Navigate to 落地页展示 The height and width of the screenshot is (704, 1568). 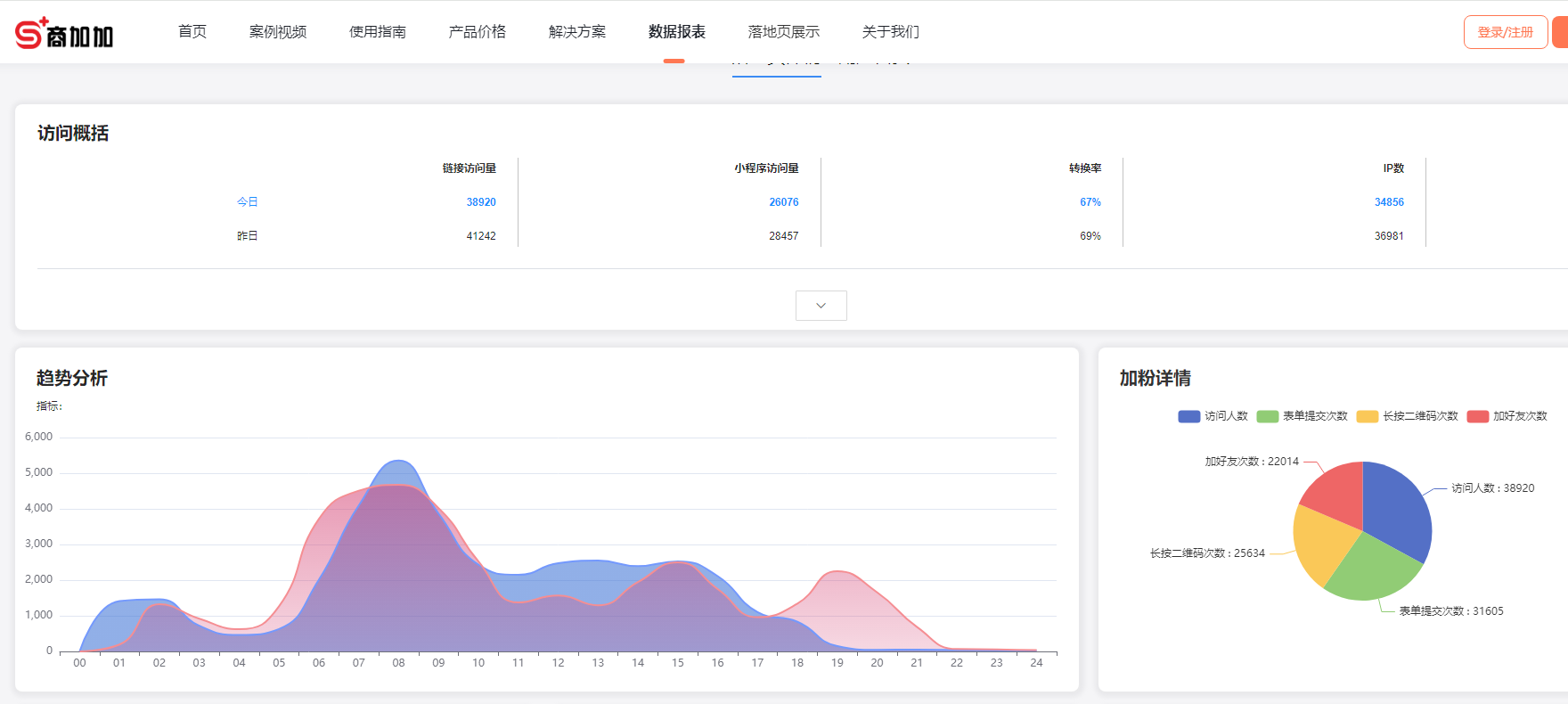point(784,32)
